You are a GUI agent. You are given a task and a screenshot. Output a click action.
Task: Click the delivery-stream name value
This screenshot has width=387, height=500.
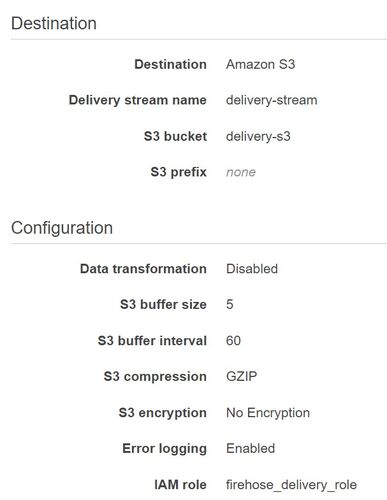click(x=271, y=100)
